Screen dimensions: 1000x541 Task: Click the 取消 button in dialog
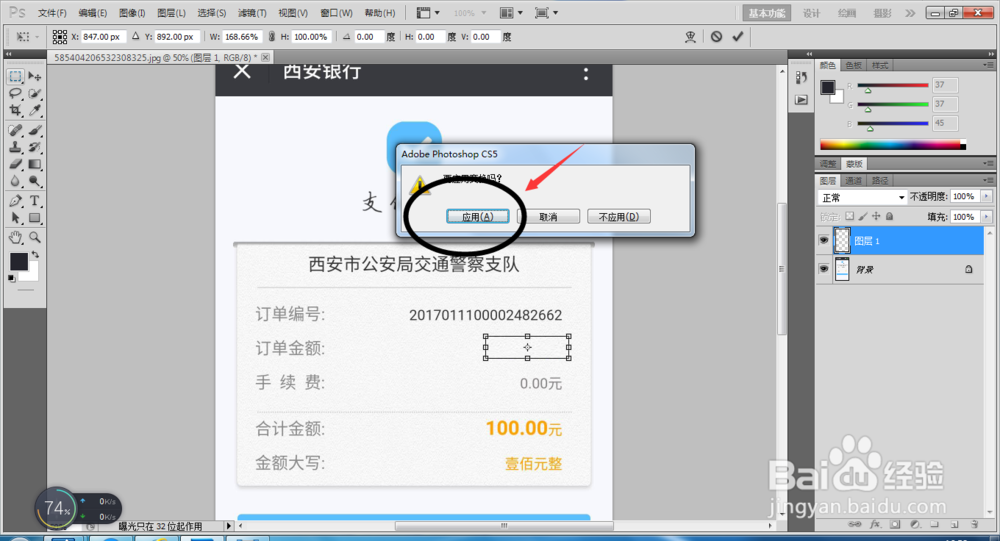[x=548, y=217]
